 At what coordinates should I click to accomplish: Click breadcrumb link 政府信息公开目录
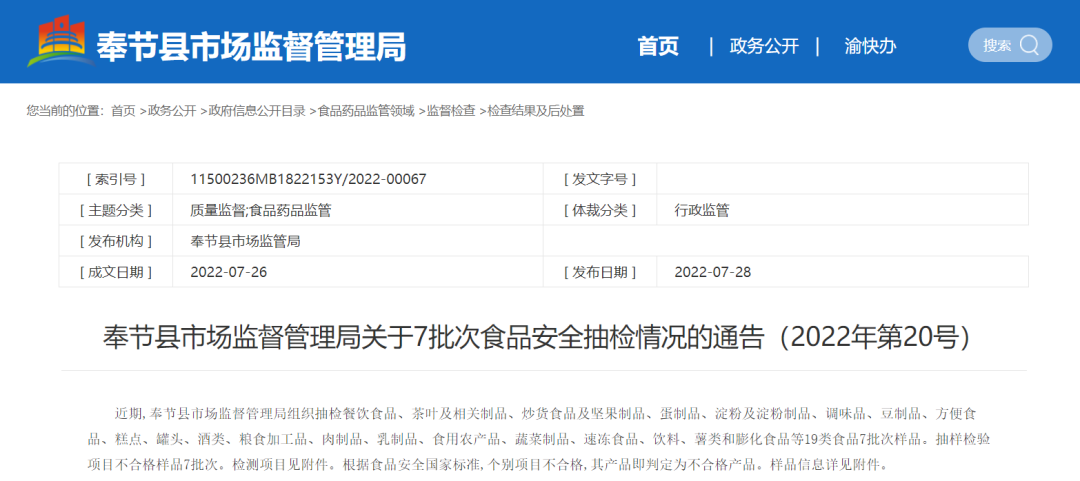257,111
